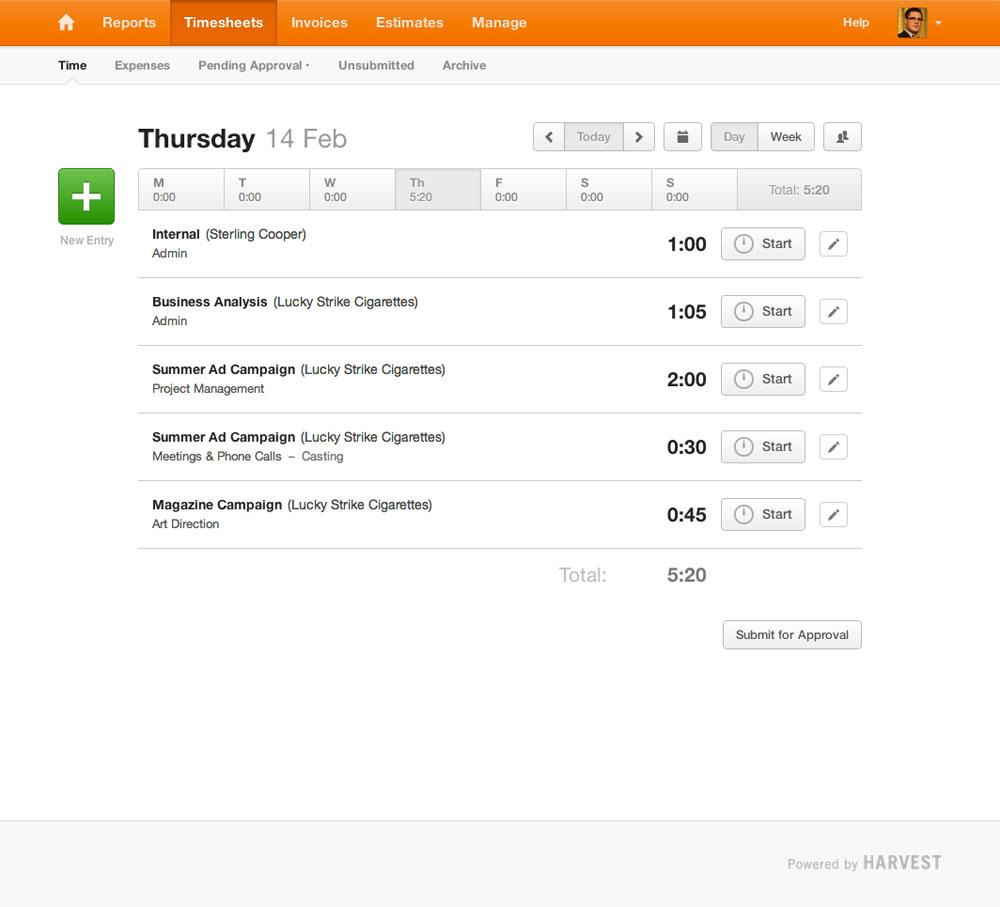
Task: Go to next day with right arrow
Action: point(639,137)
